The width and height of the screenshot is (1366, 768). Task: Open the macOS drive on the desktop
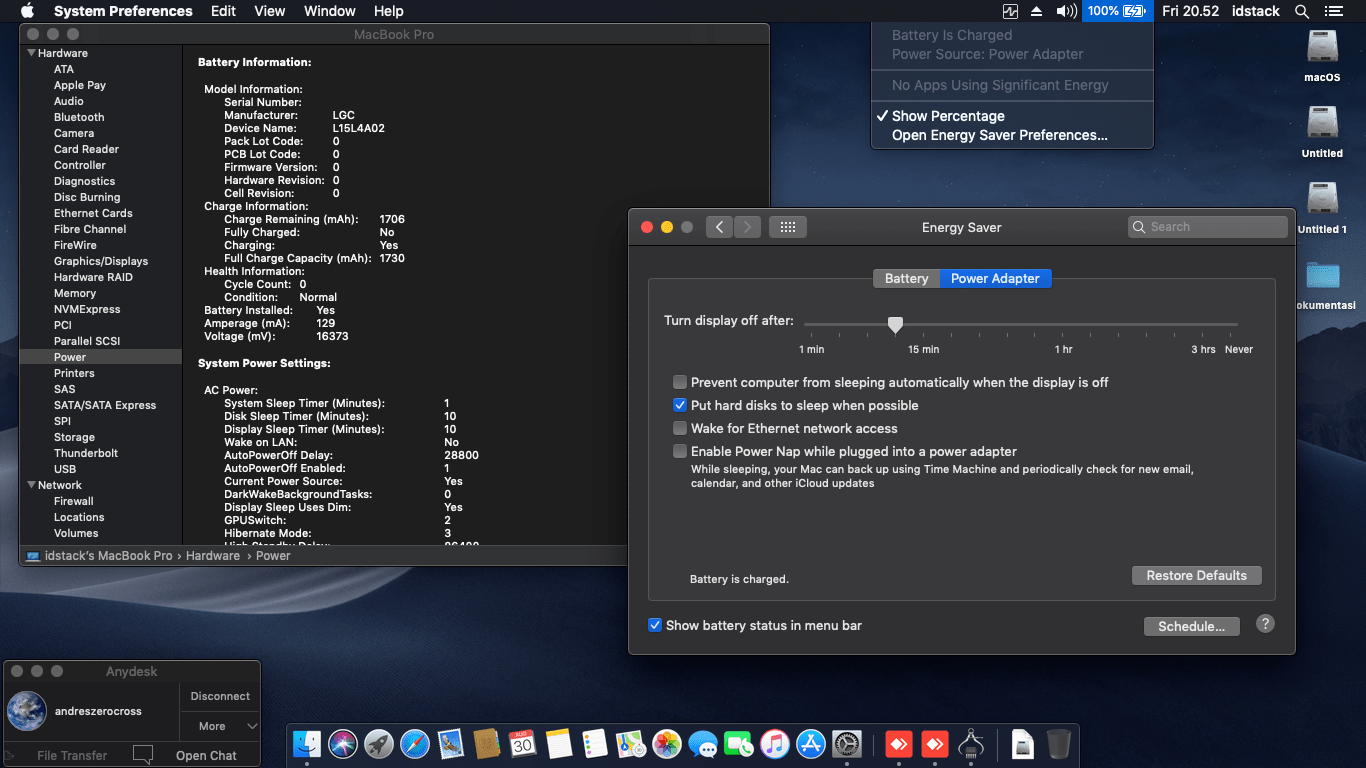[1322, 47]
